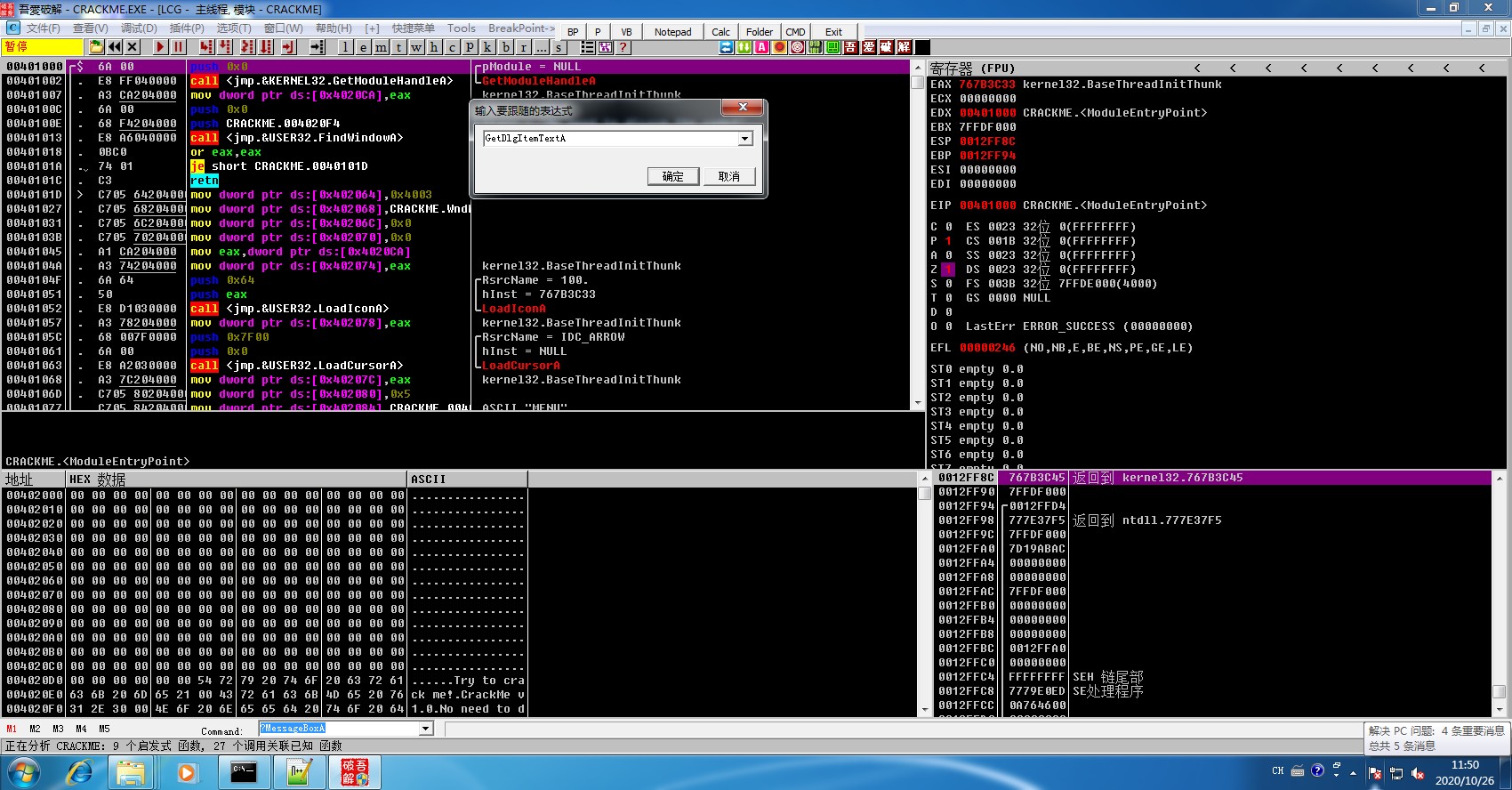This screenshot has width=1512, height=790.
Task: Toggle the Z flag value in registers
Action: [948, 270]
